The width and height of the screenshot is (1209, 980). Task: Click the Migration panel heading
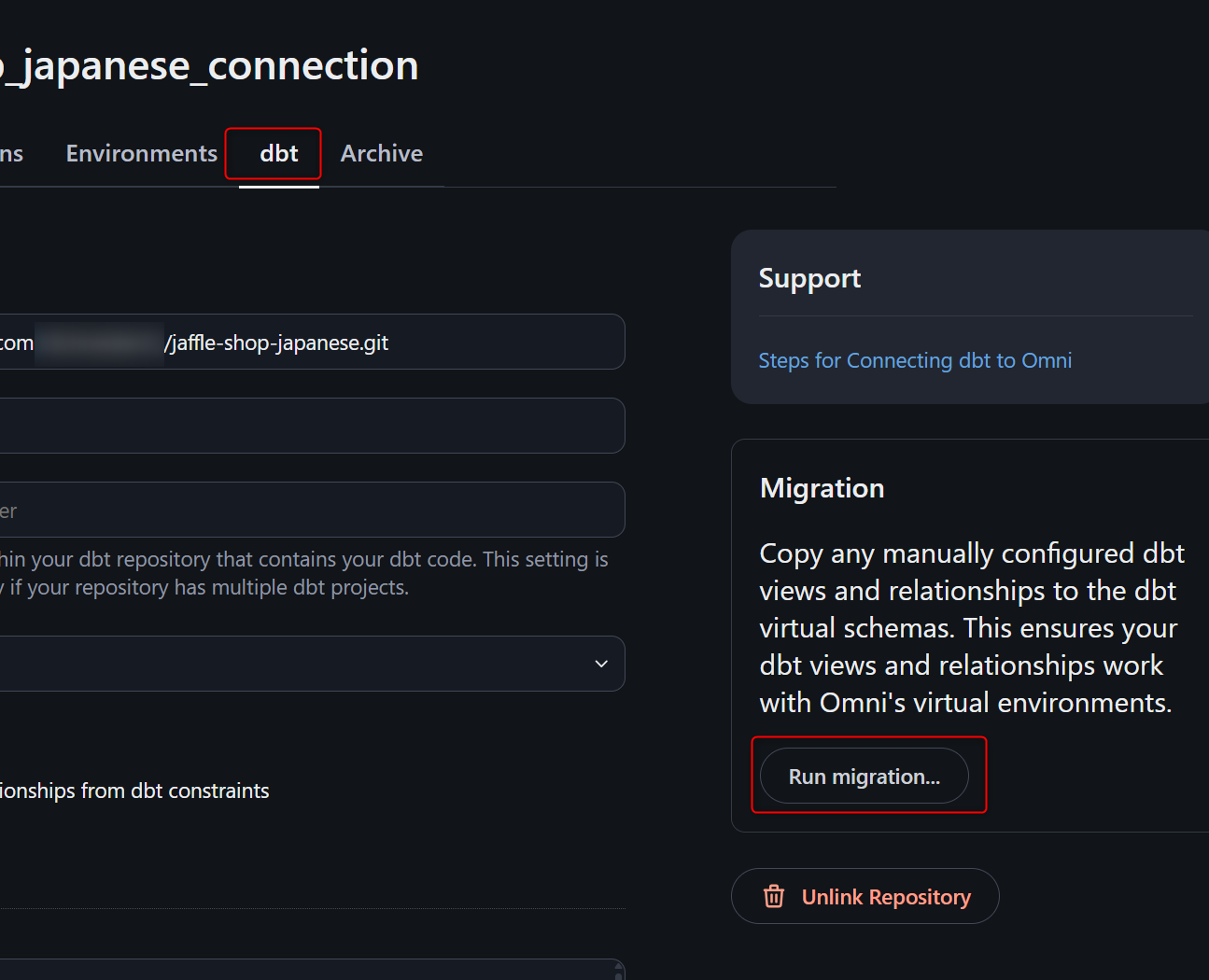click(x=822, y=488)
